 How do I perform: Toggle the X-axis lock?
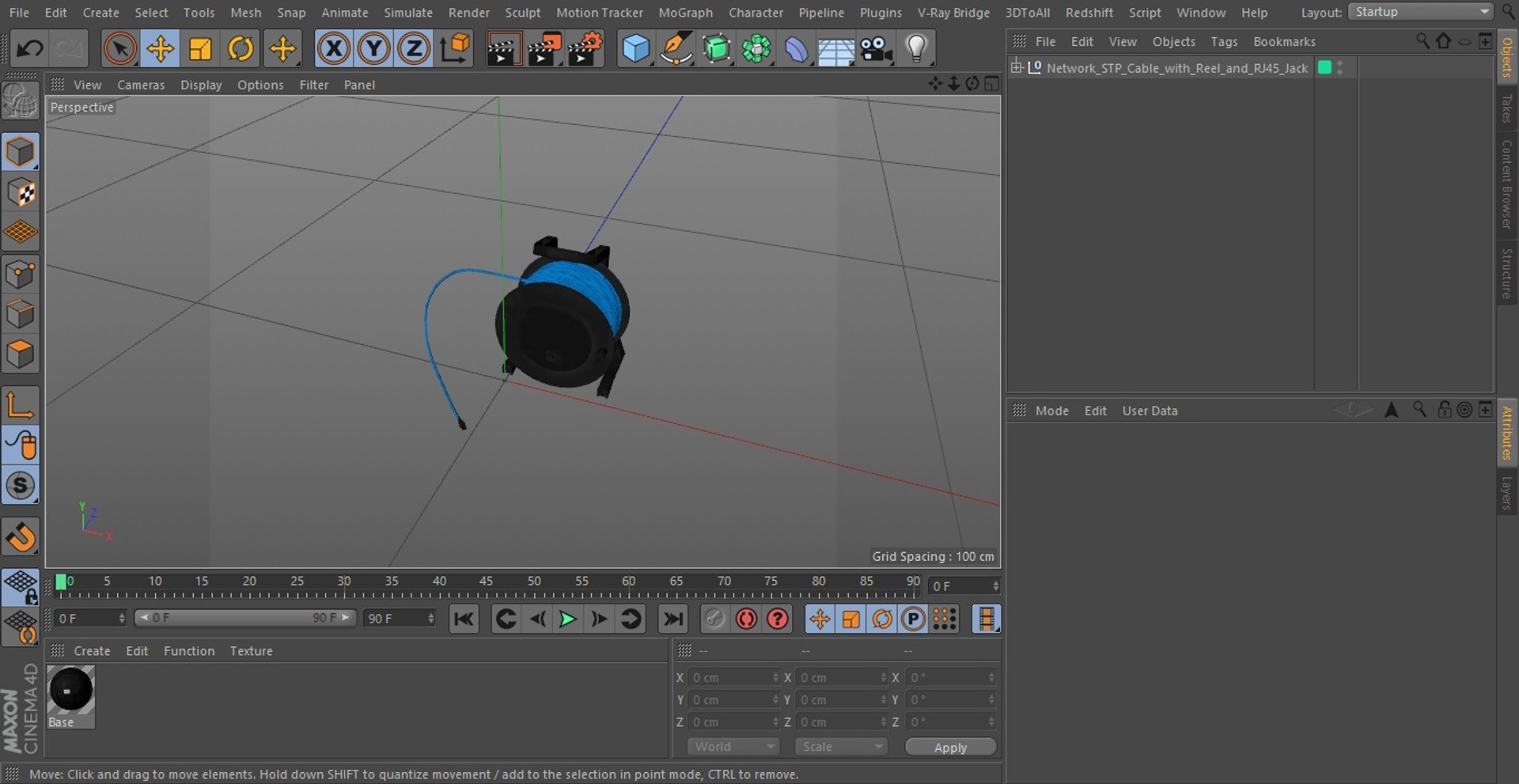pos(334,49)
